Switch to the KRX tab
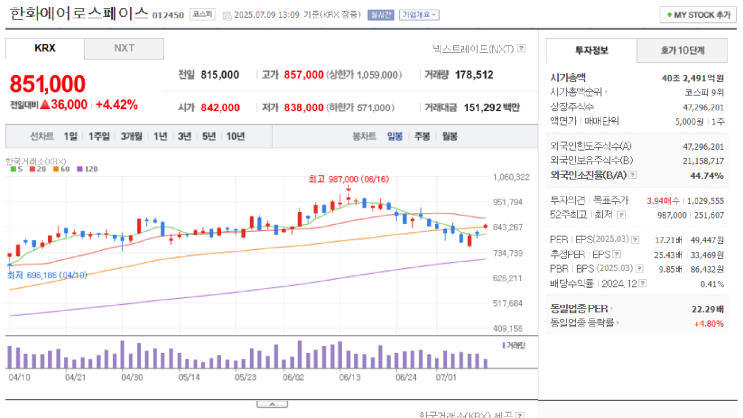 coord(45,48)
